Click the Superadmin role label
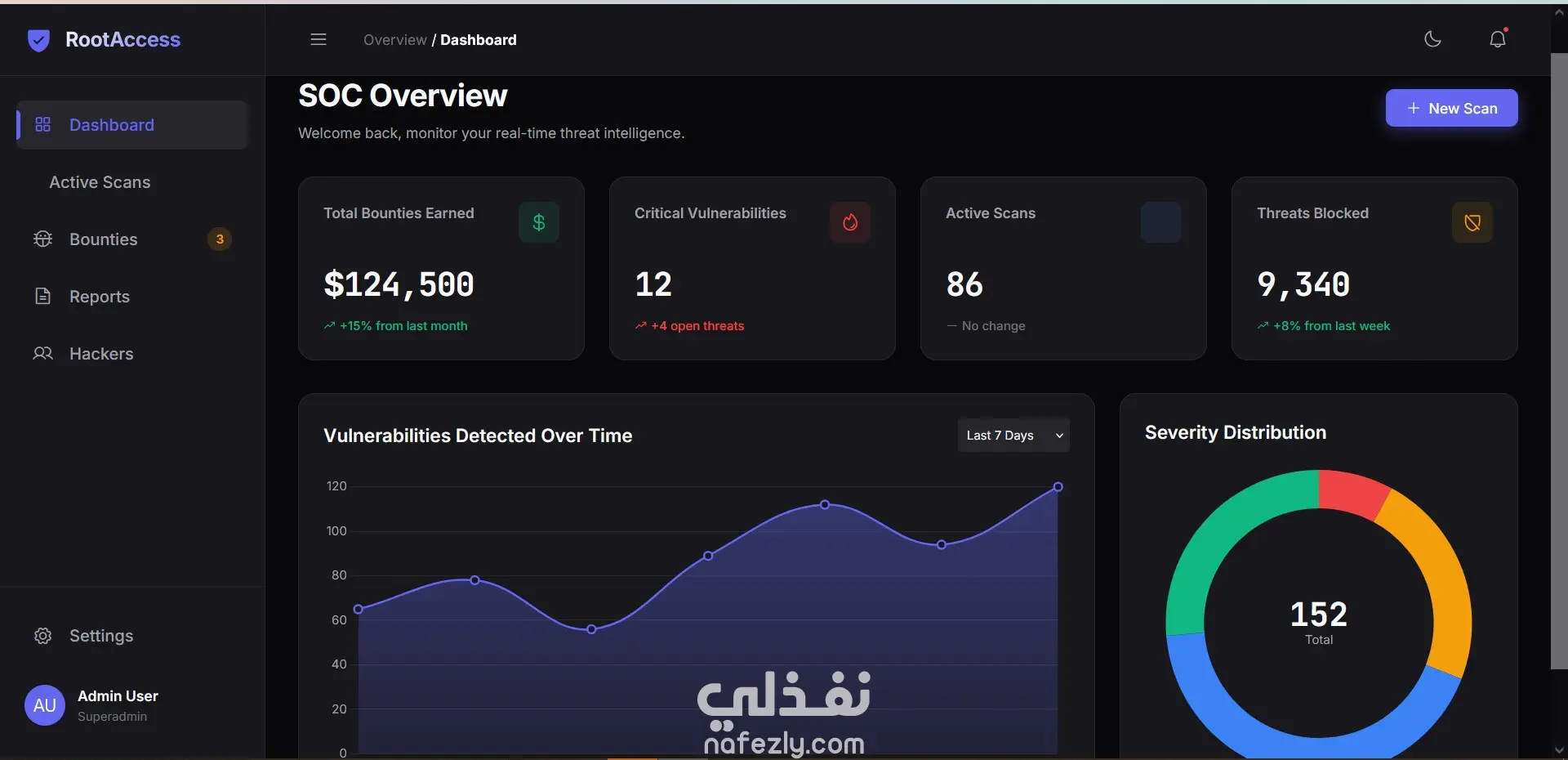The height and width of the screenshot is (760, 1568). tap(113, 717)
